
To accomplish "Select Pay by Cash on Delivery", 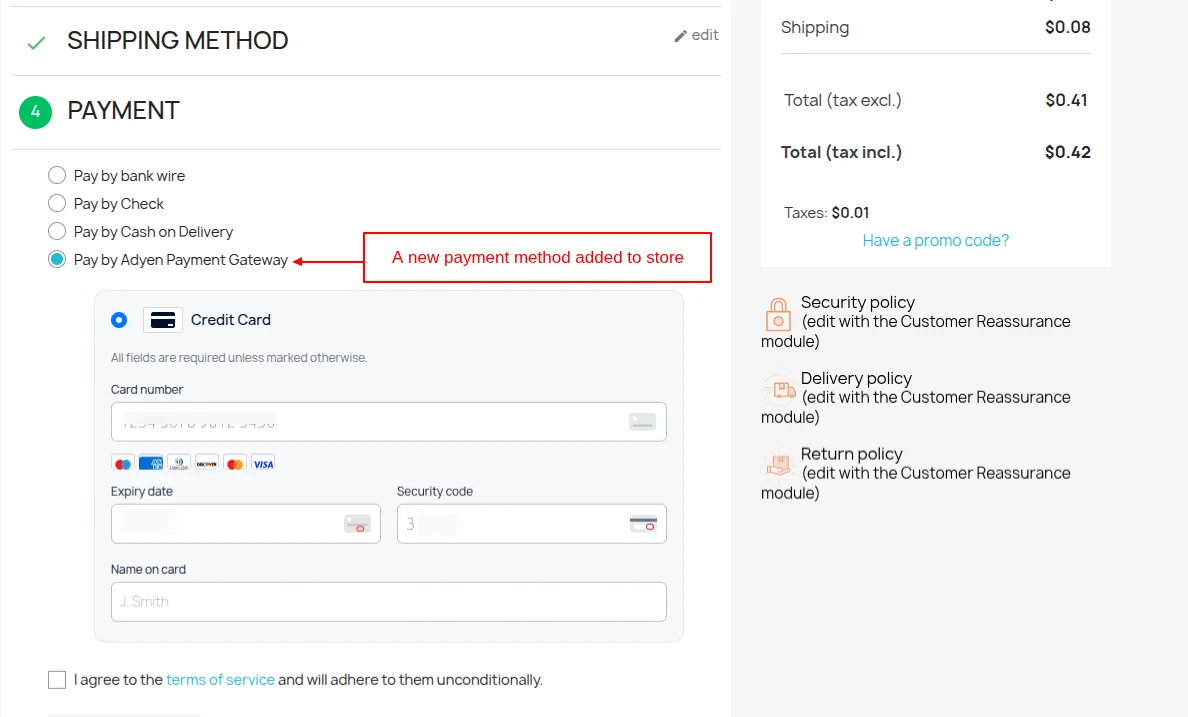I will 57,231.
